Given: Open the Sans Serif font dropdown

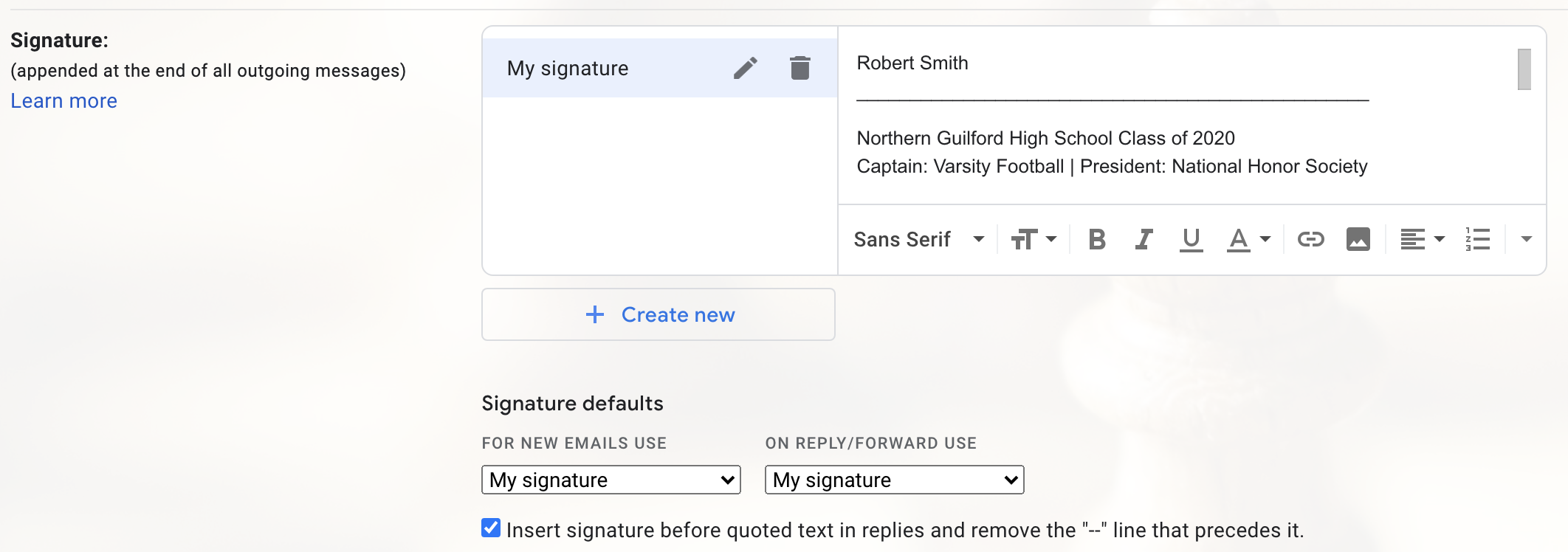Looking at the screenshot, I should (919, 239).
